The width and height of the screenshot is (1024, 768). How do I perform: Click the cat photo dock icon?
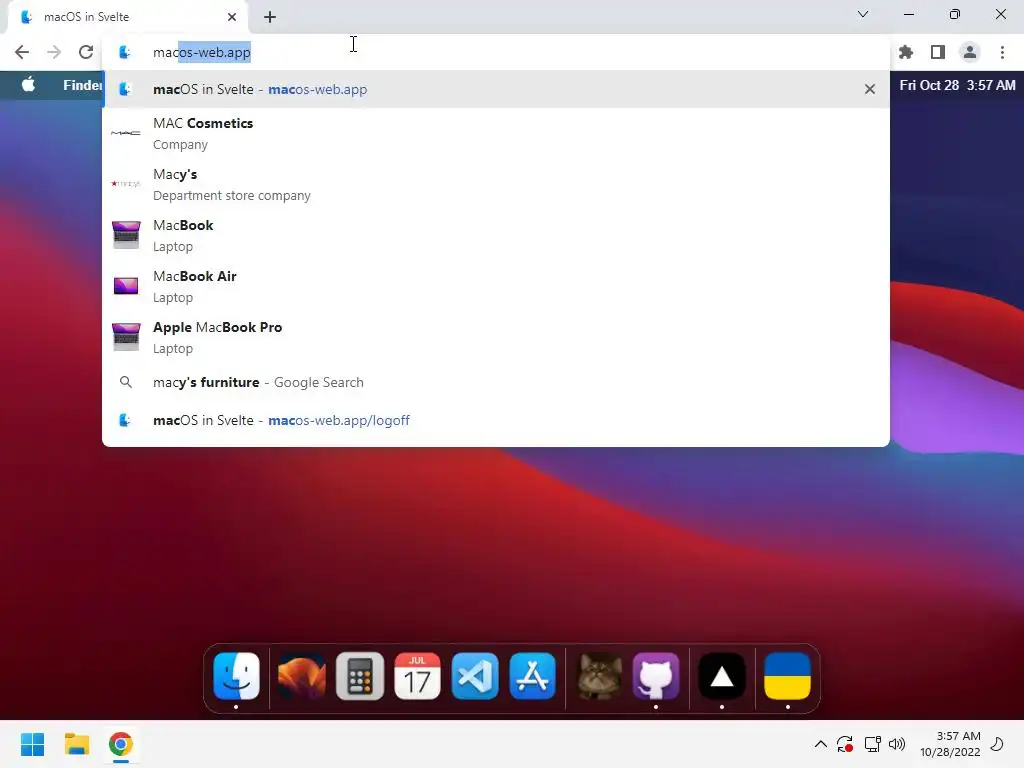[599, 676]
